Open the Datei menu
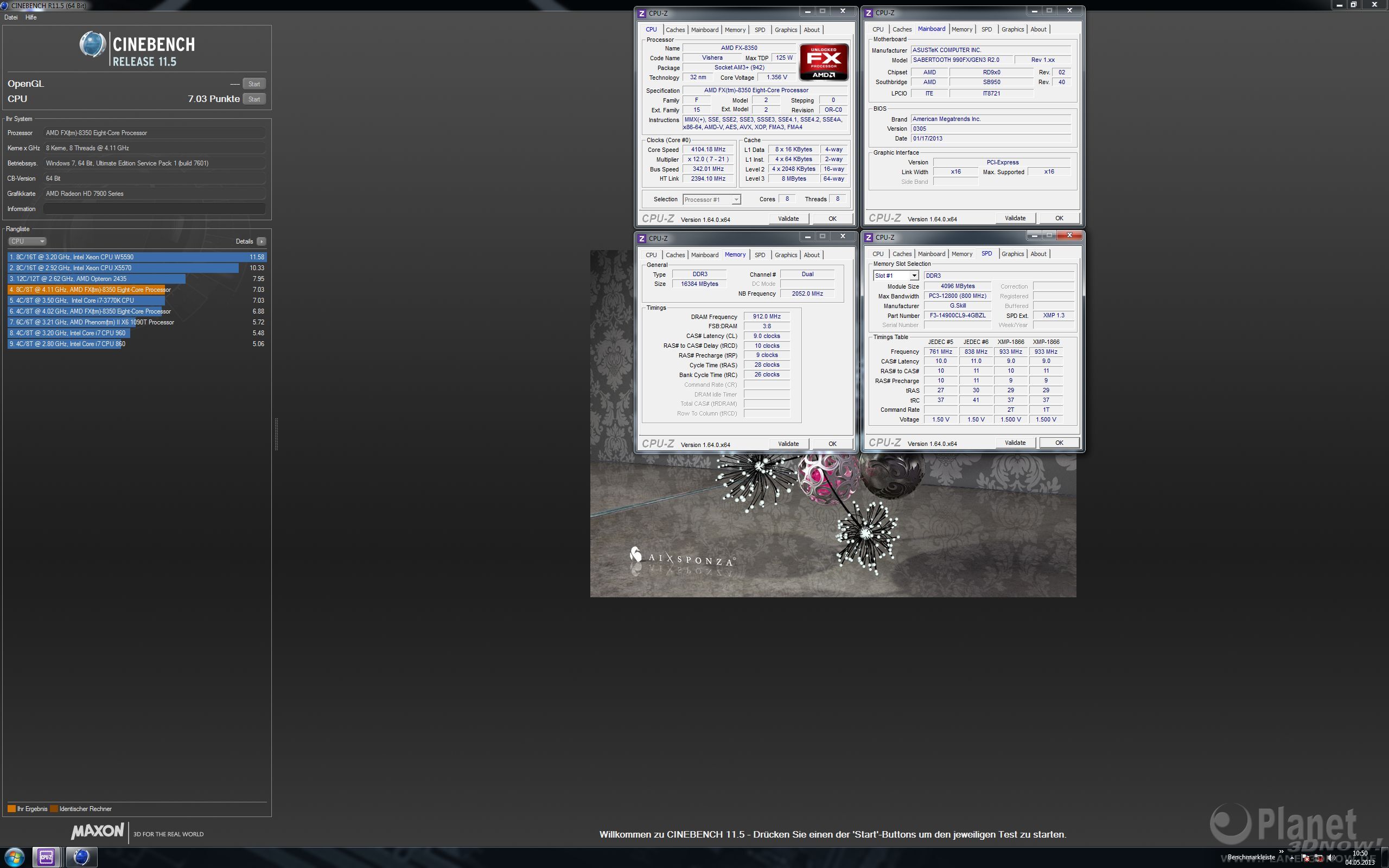Screen dimensions: 1389x868 pyautogui.click(x=11, y=17)
